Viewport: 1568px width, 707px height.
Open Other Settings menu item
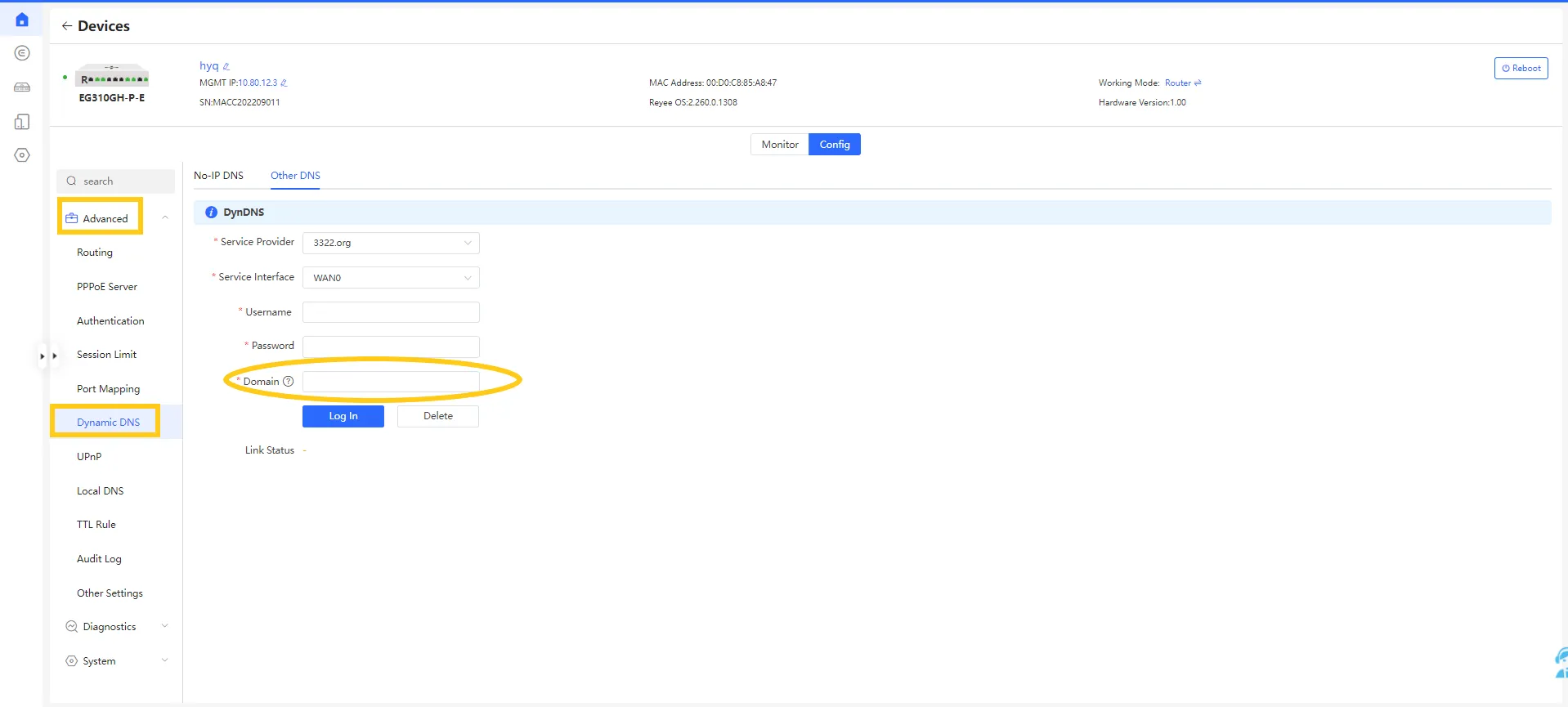110,593
